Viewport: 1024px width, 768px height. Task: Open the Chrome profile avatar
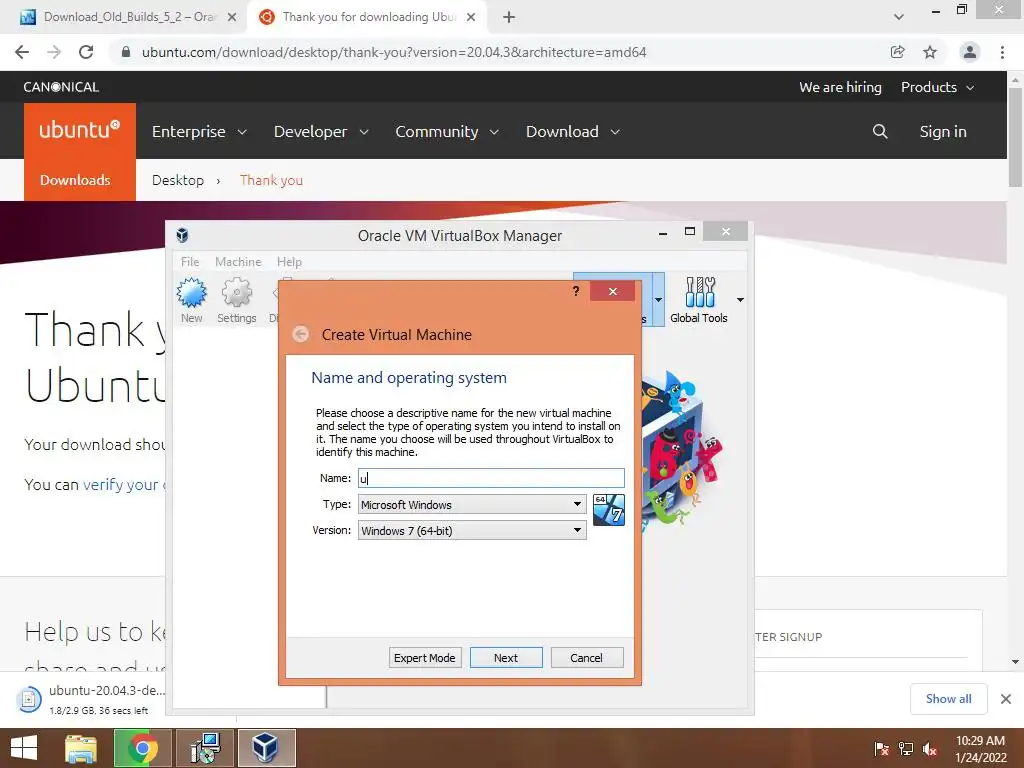click(x=970, y=52)
